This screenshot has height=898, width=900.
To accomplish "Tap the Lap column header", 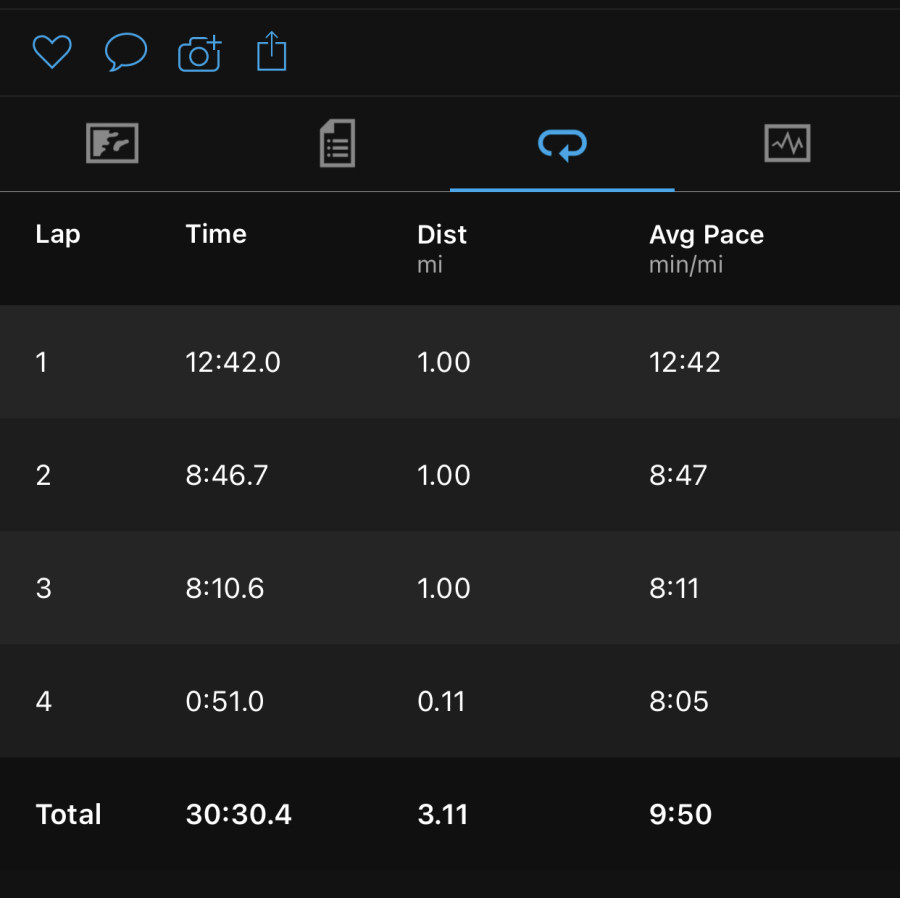I will (58, 235).
